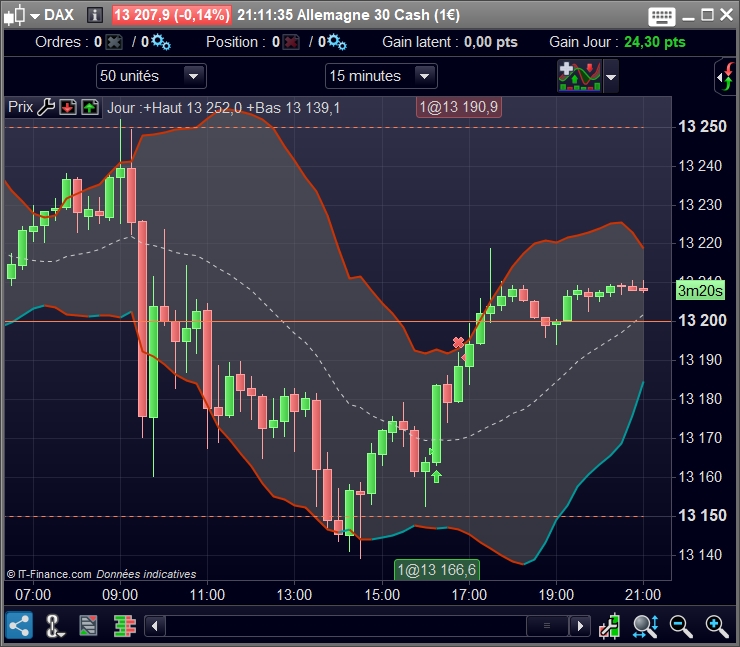Click the Gain Jour 24,30 pts value
The image size is (740, 647).
pos(655,42)
